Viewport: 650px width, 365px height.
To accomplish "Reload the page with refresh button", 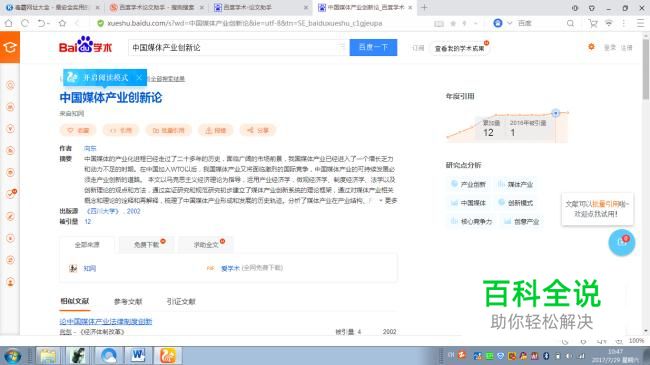I will (x=25, y=23).
